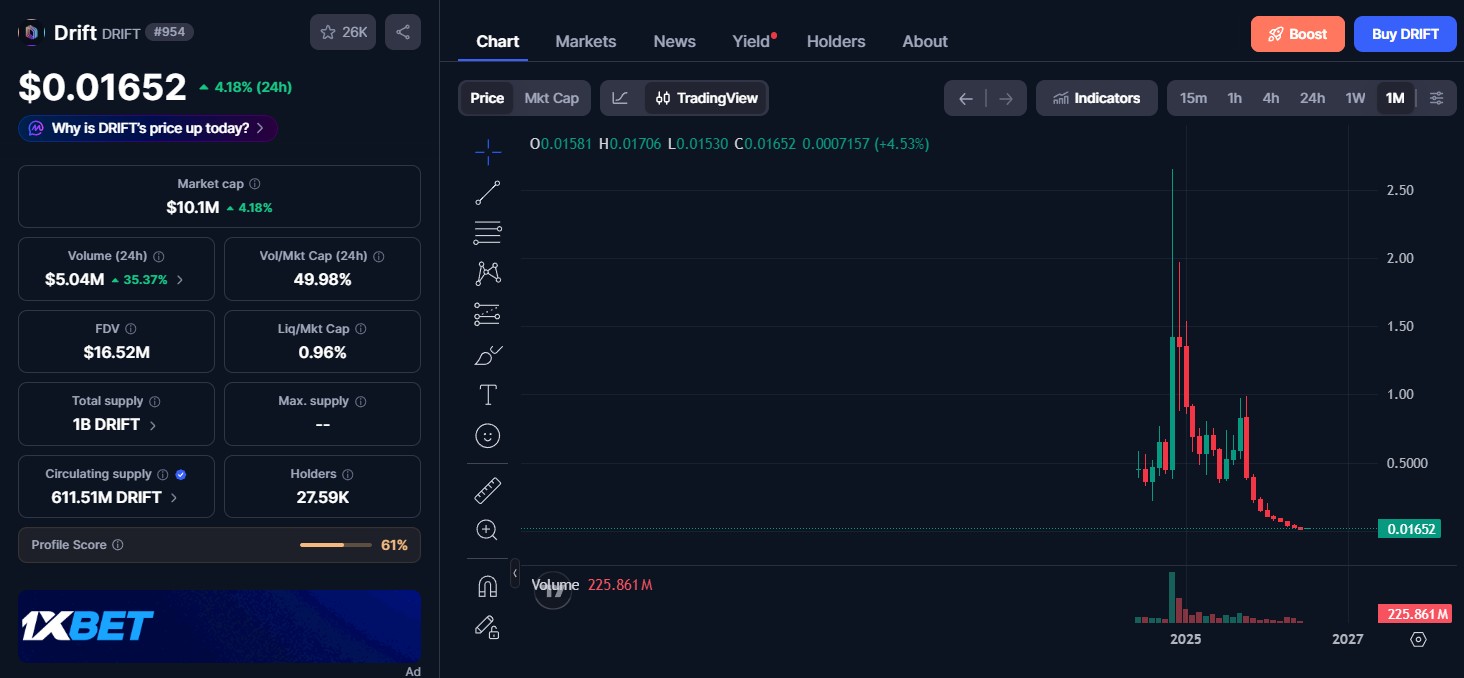Open the Indicators menu
The height and width of the screenshot is (678, 1464).
coord(1097,98)
